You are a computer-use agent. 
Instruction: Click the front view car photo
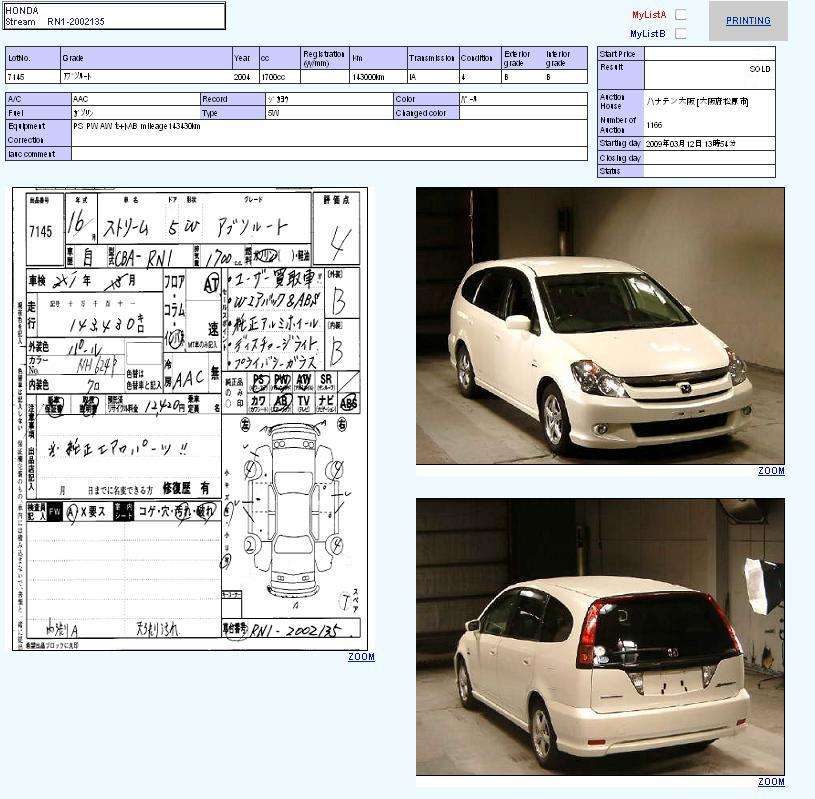pos(600,326)
